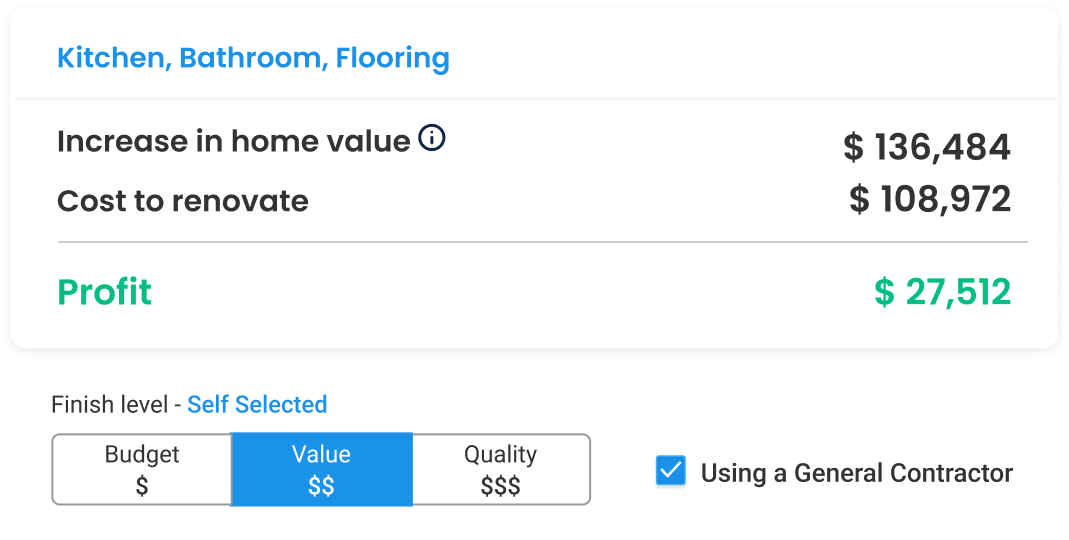
Task: Click the info icon beside Increase in home value
Action: click(431, 139)
